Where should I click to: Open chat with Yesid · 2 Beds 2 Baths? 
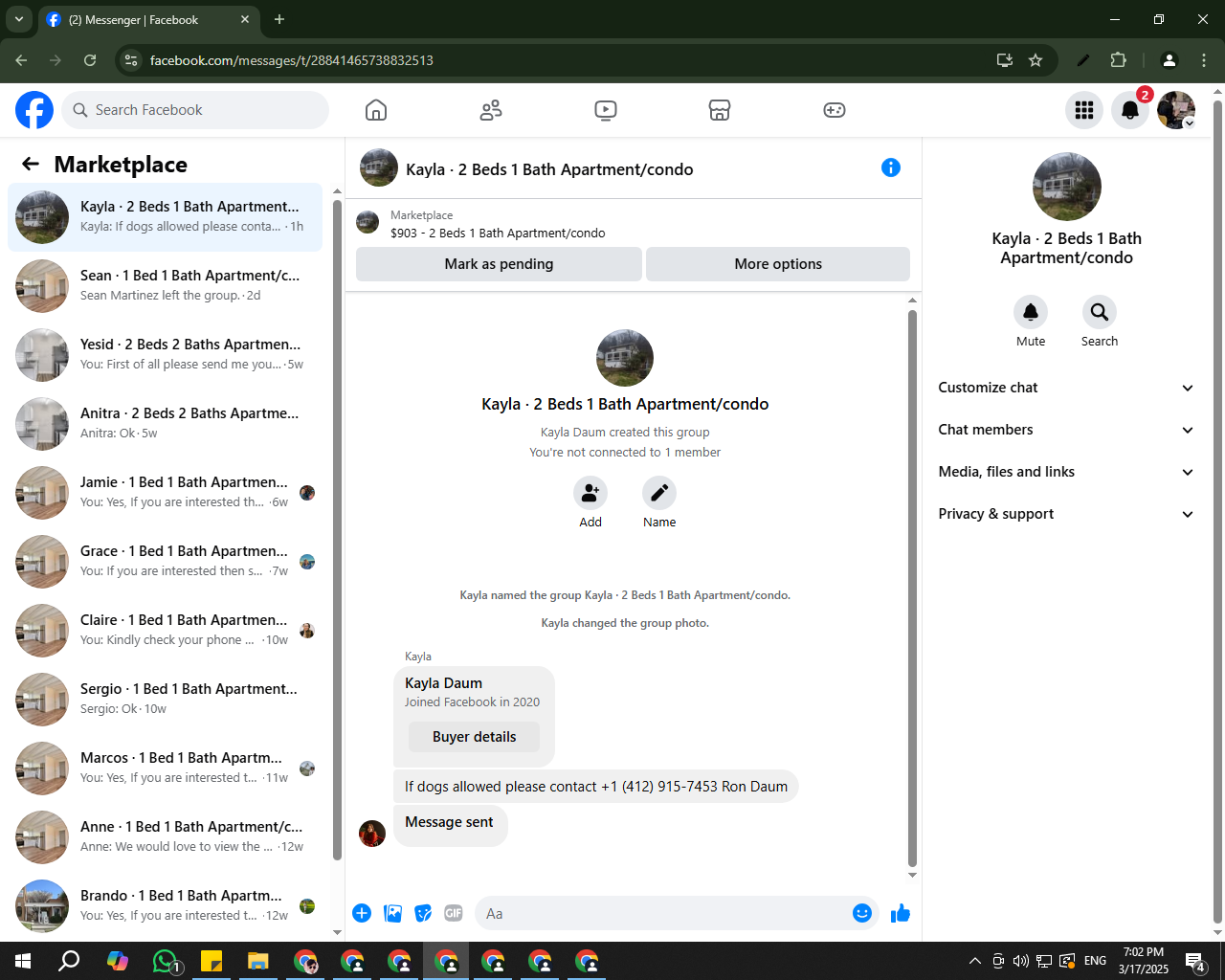pyautogui.click(x=165, y=355)
